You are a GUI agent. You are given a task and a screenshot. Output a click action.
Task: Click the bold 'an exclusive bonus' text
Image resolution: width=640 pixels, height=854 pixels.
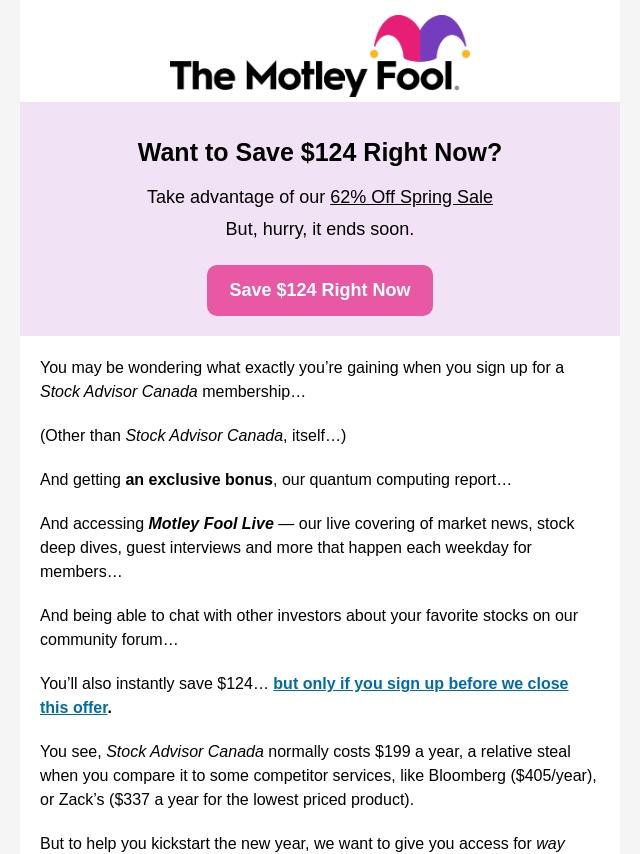(198, 480)
